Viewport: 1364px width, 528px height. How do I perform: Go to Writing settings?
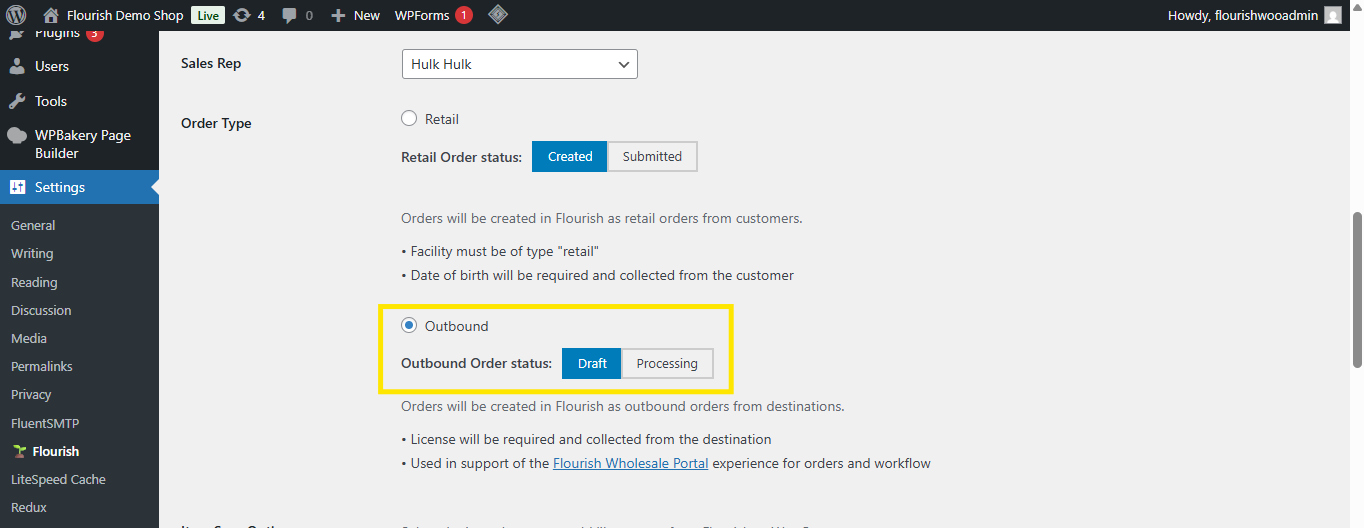pos(32,254)
